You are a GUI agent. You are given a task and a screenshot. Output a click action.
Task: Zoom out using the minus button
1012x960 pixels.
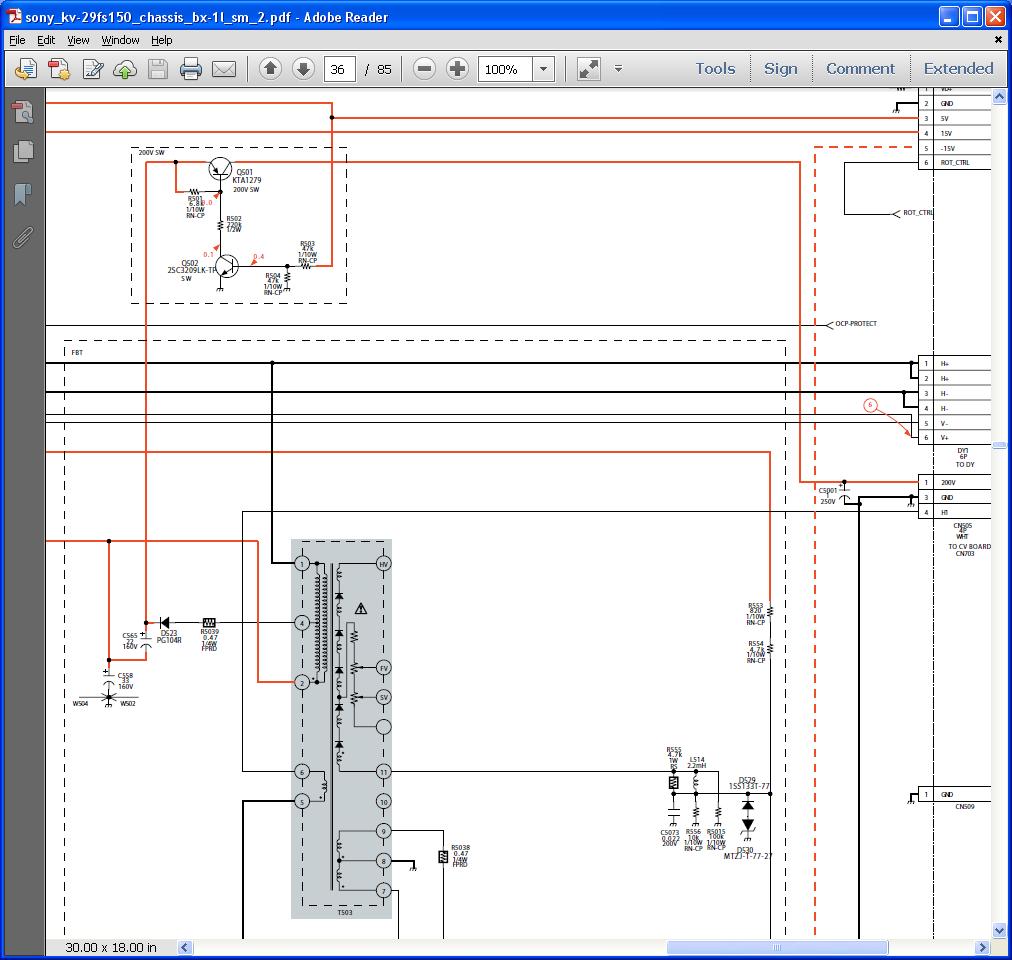click(x=424, y=69)
